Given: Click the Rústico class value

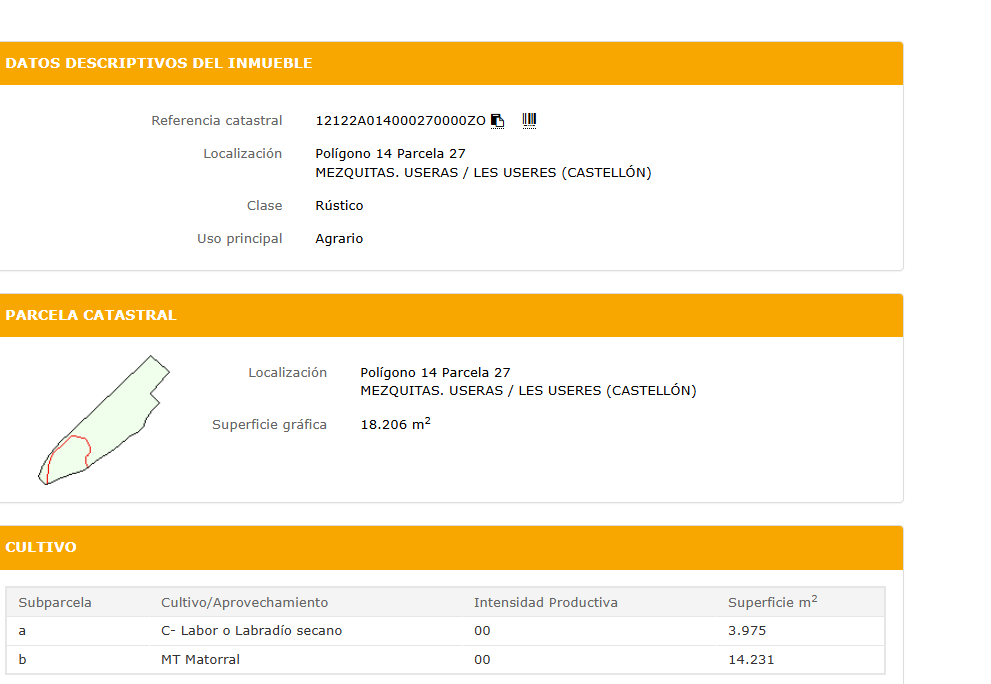Looking at the screenshot, I should (339, 206).
